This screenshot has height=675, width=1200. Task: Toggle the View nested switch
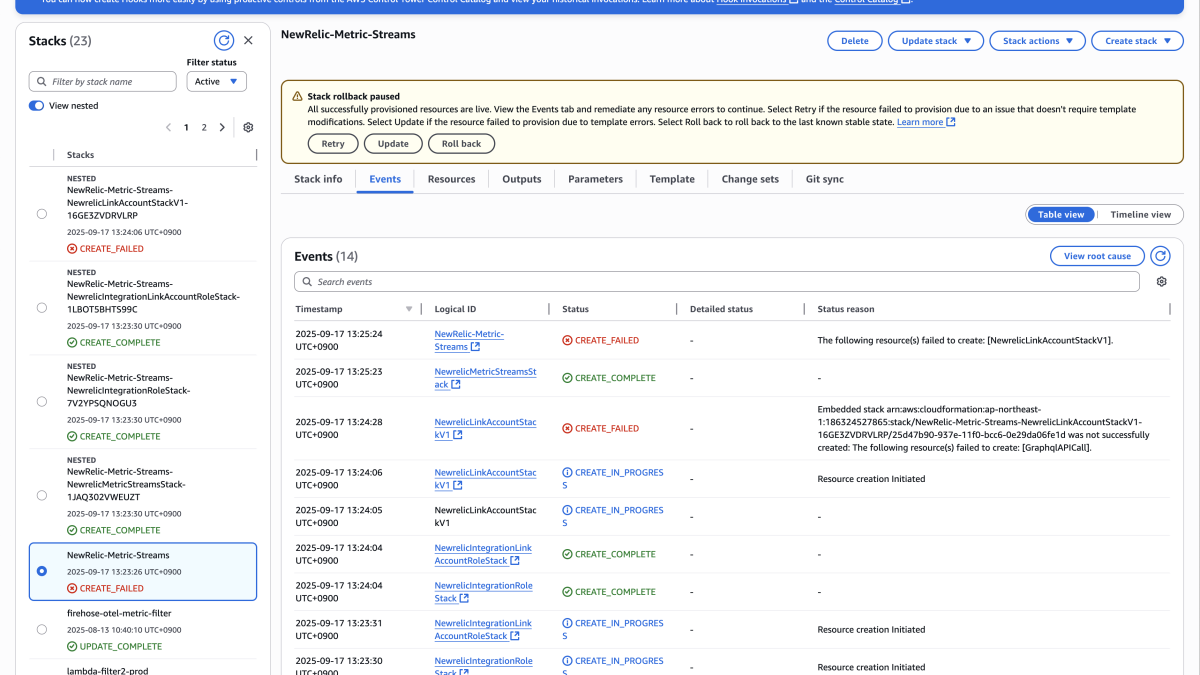click(x=37, y=105)
